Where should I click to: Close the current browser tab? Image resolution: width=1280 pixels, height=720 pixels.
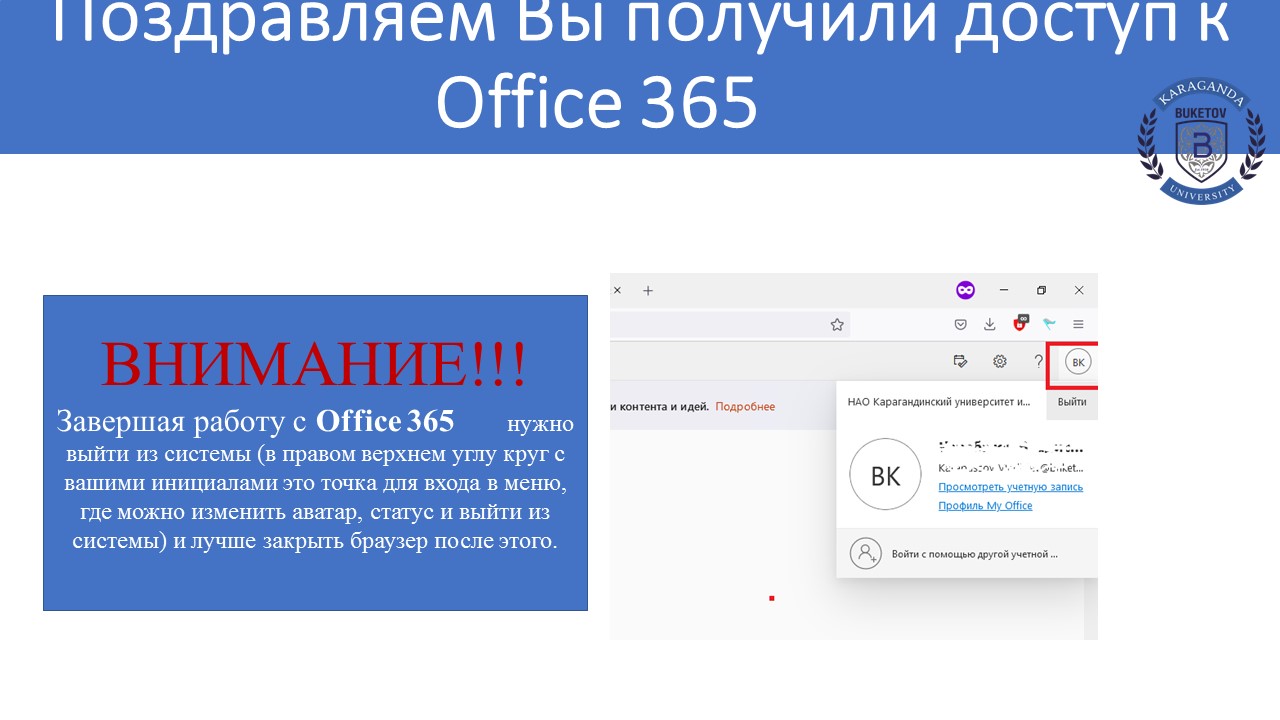617,290
